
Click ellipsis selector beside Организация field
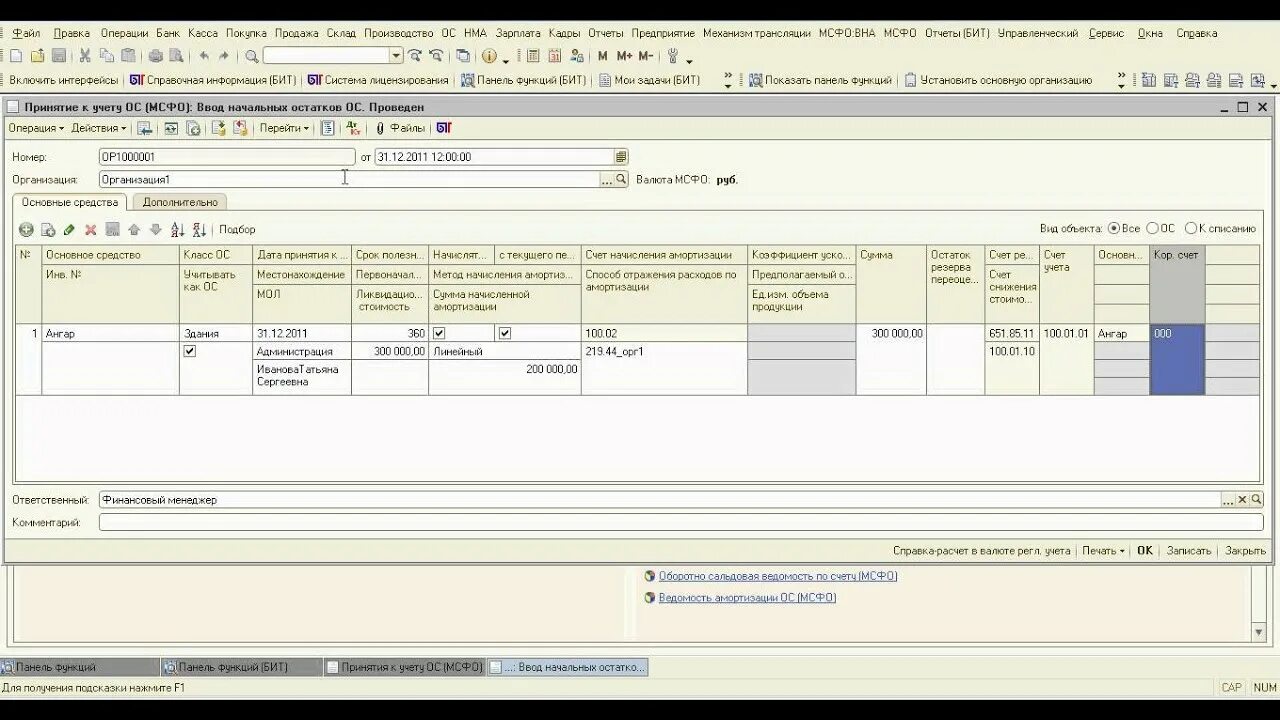[x=606, y=180]
